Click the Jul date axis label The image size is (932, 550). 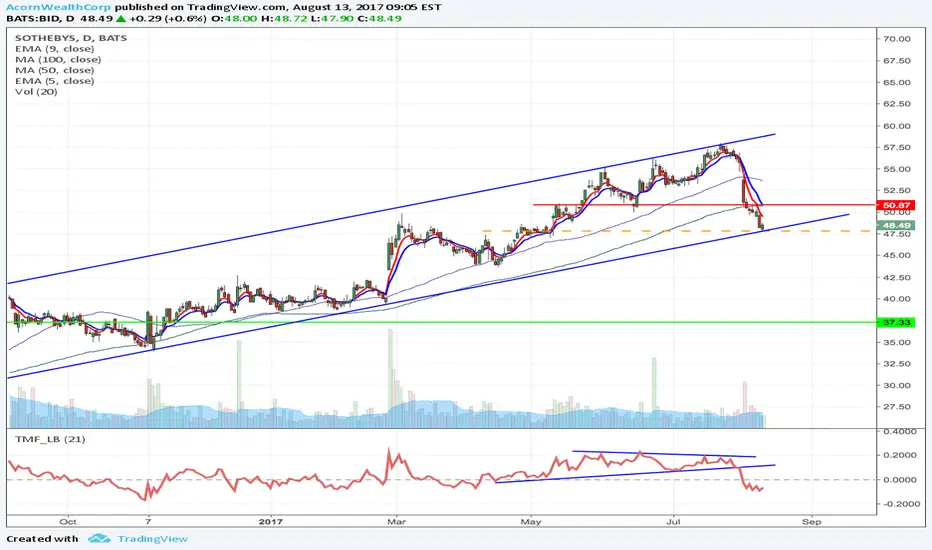(673, 521)
